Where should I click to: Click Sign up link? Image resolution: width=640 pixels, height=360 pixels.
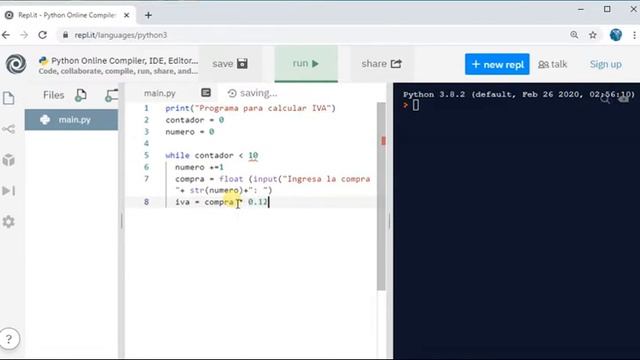coord(605,64)
